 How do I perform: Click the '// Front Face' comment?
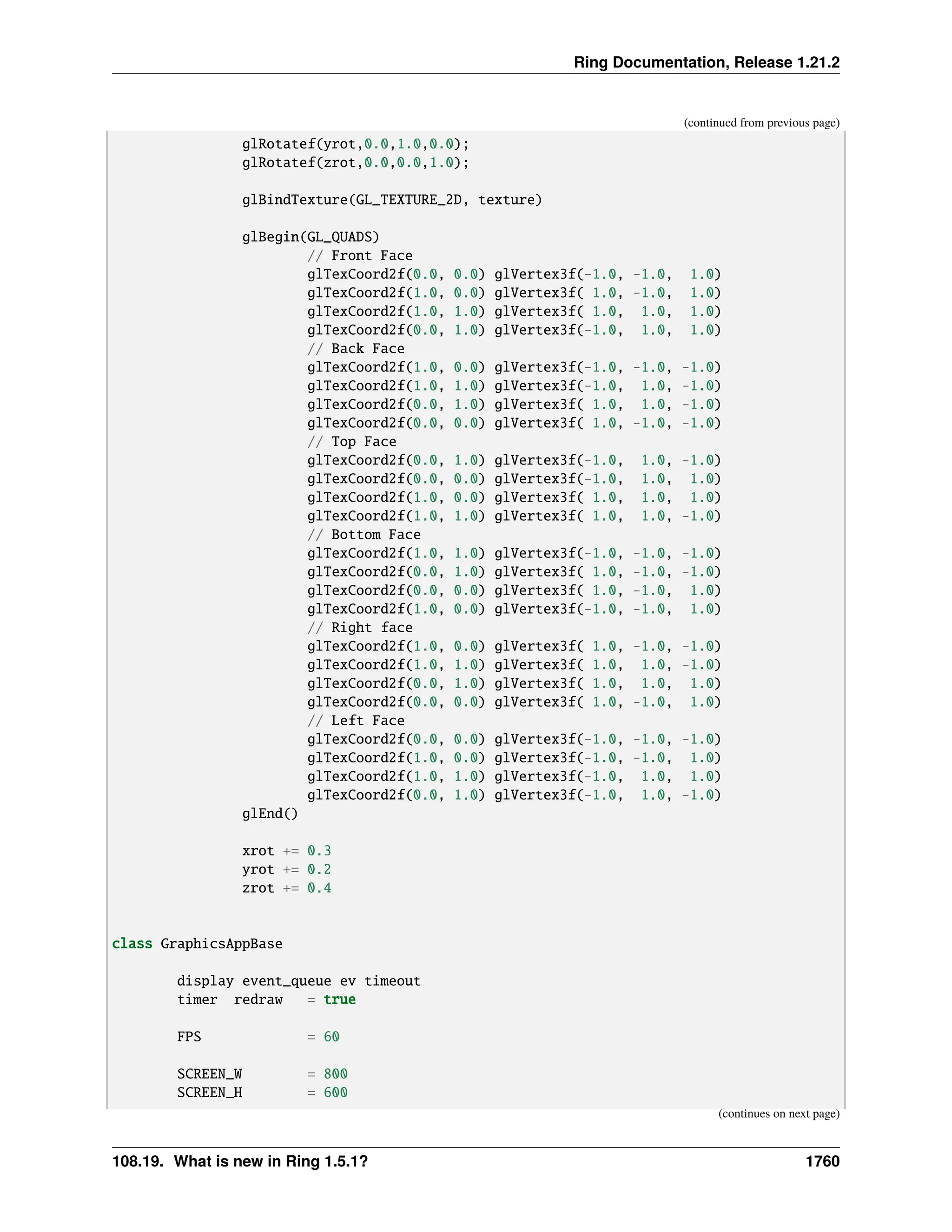(x=360, y=256)
